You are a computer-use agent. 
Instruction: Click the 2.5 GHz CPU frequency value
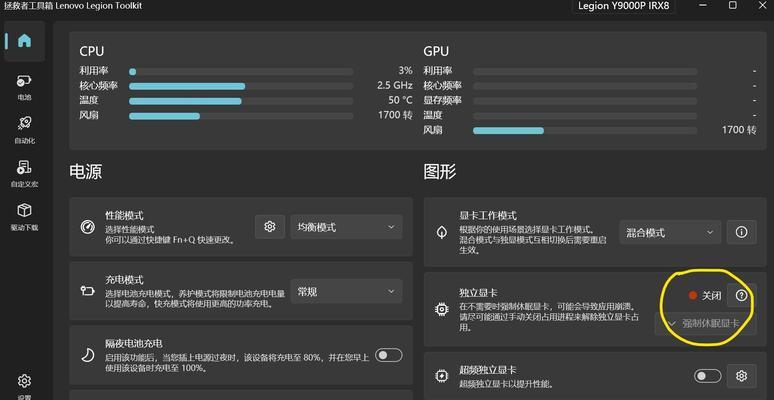[x=395, y=85]
